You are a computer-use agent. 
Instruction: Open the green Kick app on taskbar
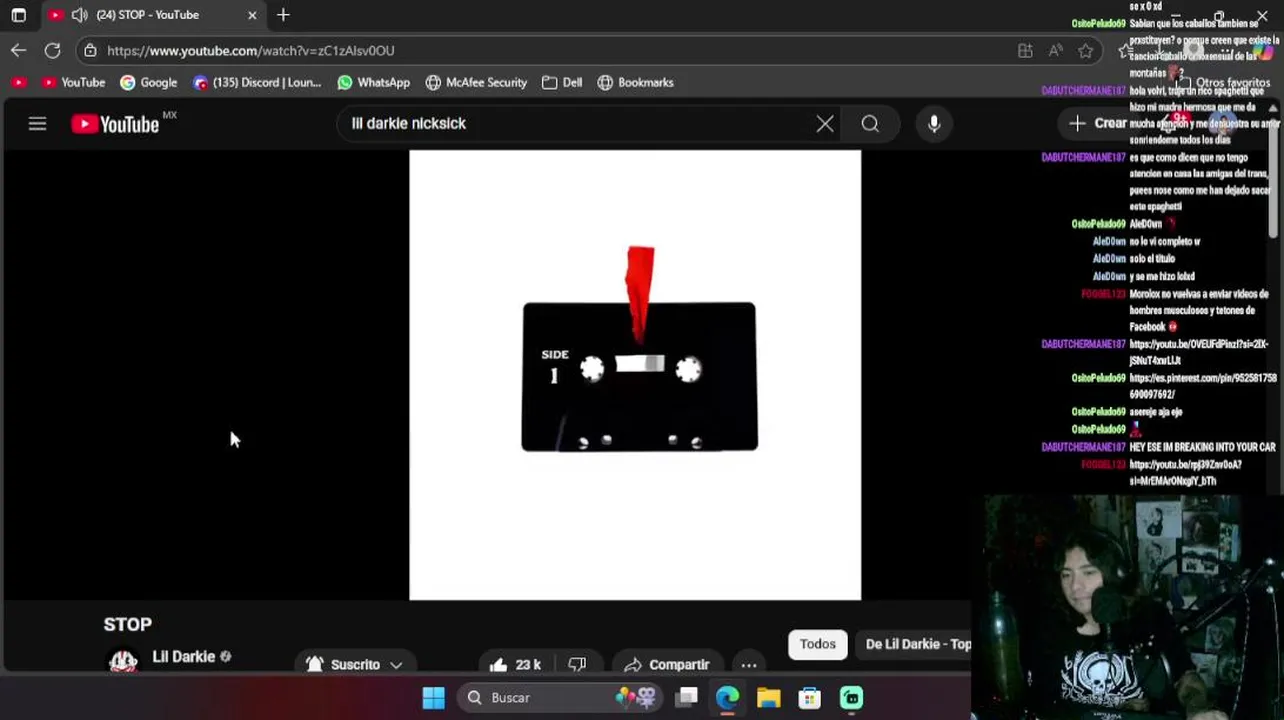click(x=851, y=697)
